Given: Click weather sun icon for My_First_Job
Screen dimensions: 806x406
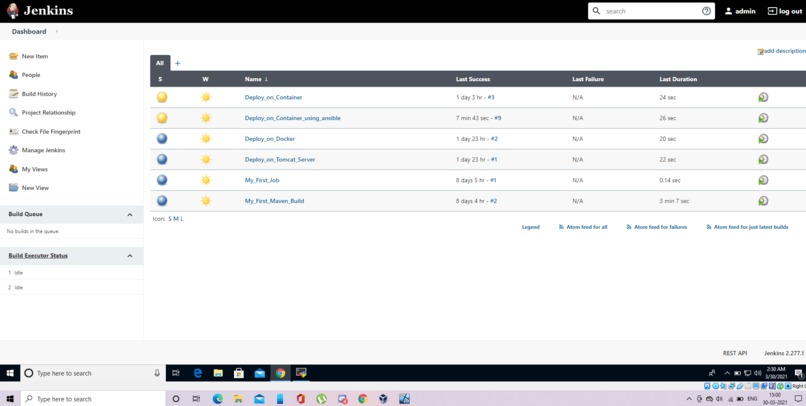Looking at the screenshot, I should [206, 180].
